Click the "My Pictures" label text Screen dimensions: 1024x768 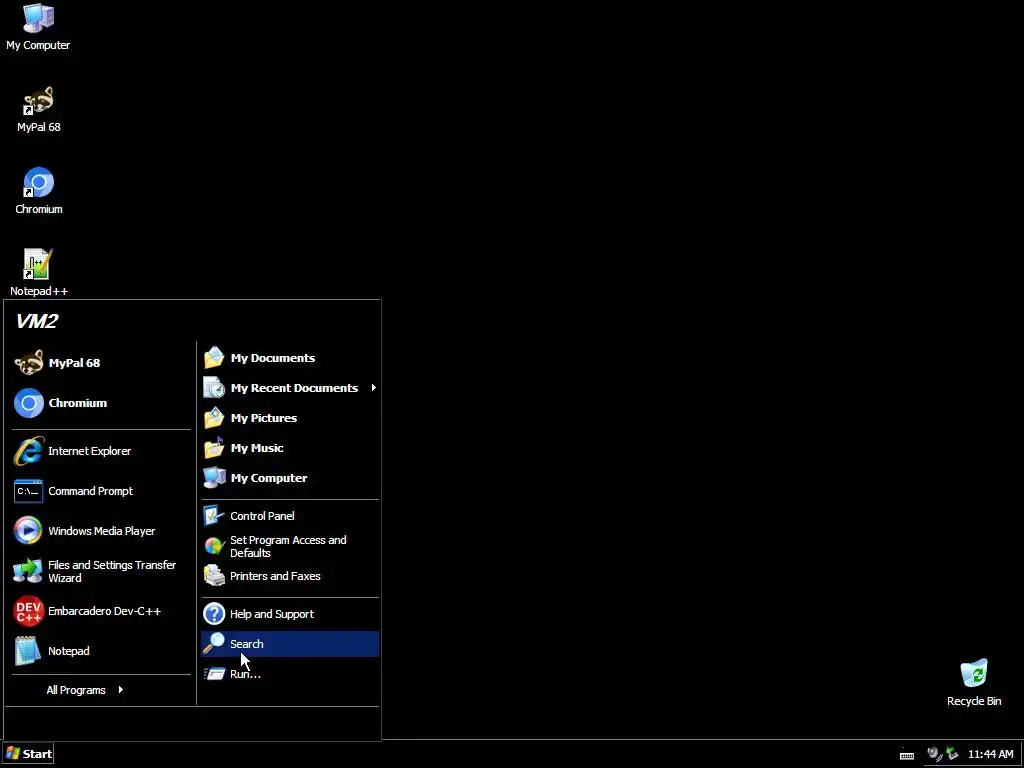[264, 418]
